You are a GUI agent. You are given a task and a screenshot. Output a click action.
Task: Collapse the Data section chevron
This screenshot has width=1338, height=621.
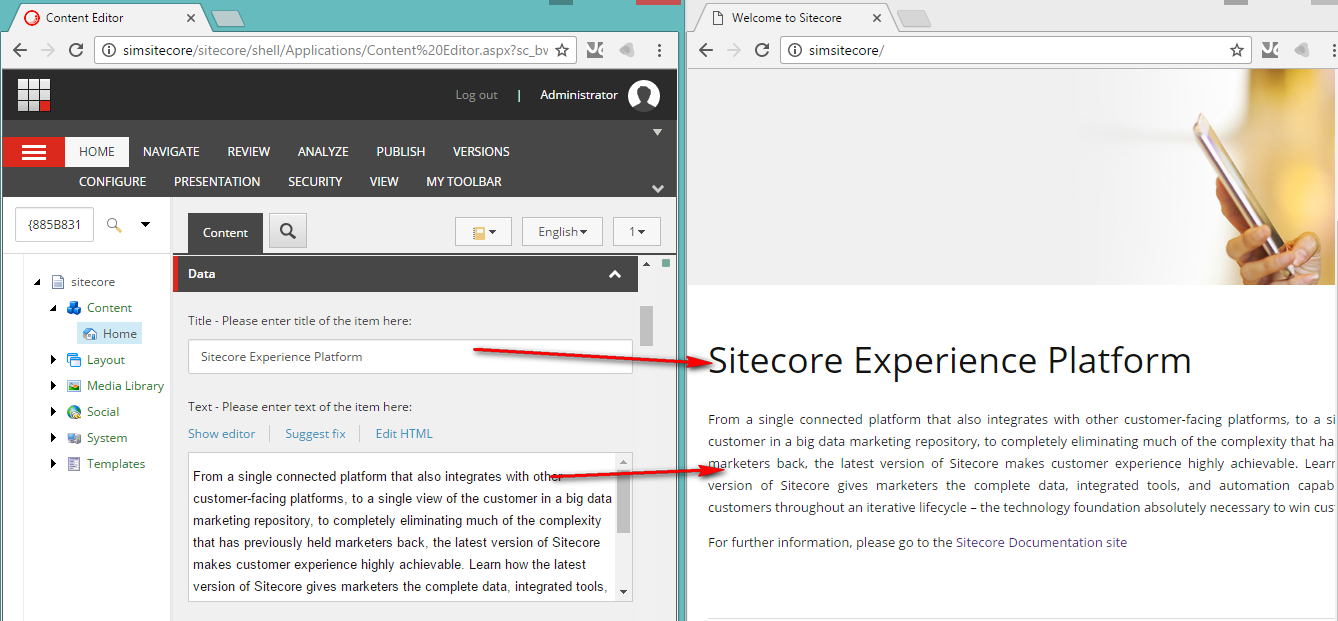[x=615, y=274]
